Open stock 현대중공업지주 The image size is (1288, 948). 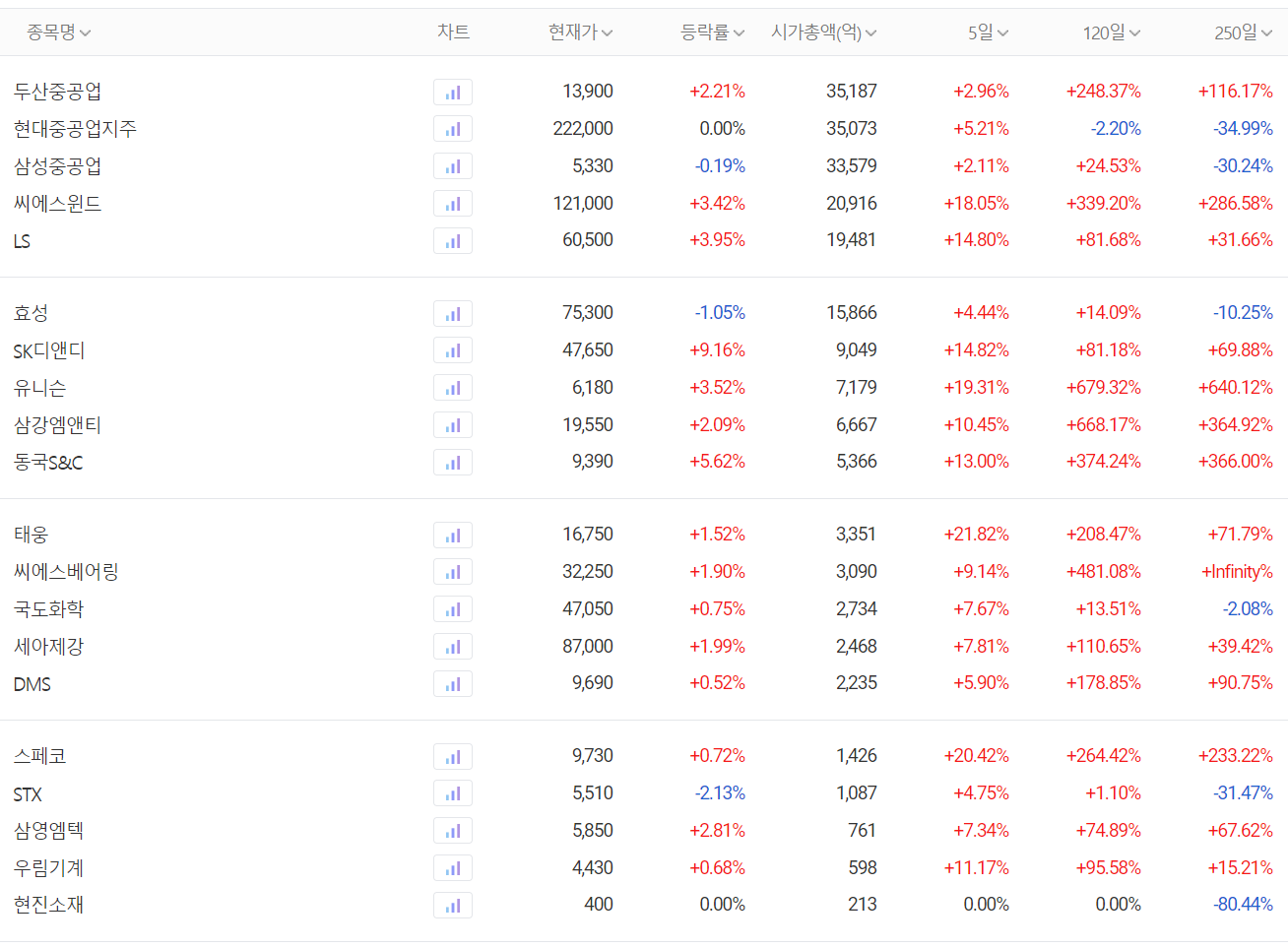[75, 129]
